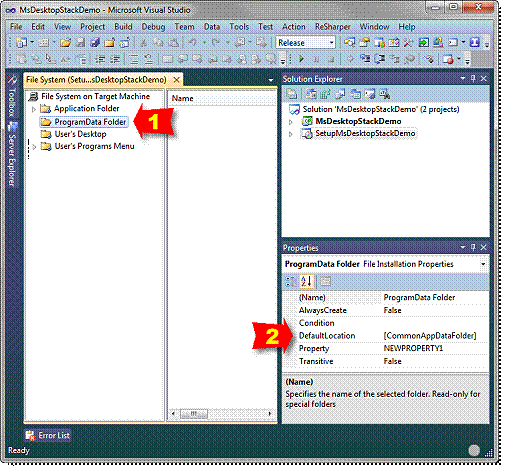The image size is (509, 473).
Task: Pin the Properties panel with pushpin icon
Action: (473, 247)
